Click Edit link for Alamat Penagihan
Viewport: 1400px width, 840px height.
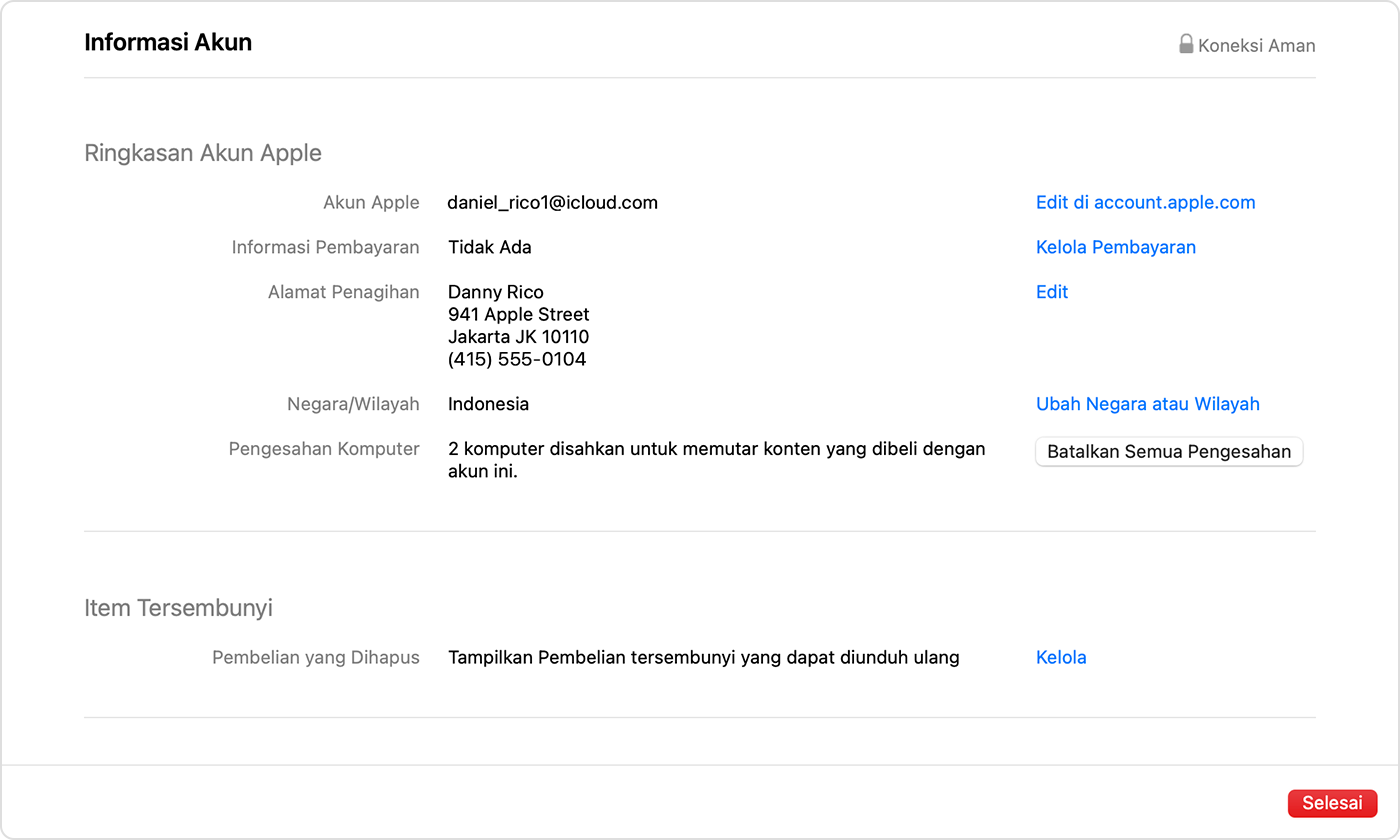tap(1052, 292)
